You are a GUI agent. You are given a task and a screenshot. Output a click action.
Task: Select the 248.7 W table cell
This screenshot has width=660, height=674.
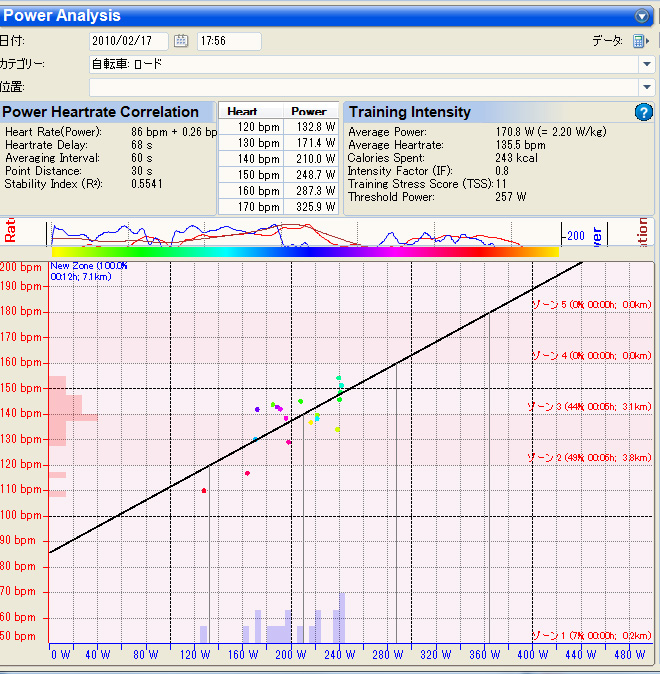310,175
